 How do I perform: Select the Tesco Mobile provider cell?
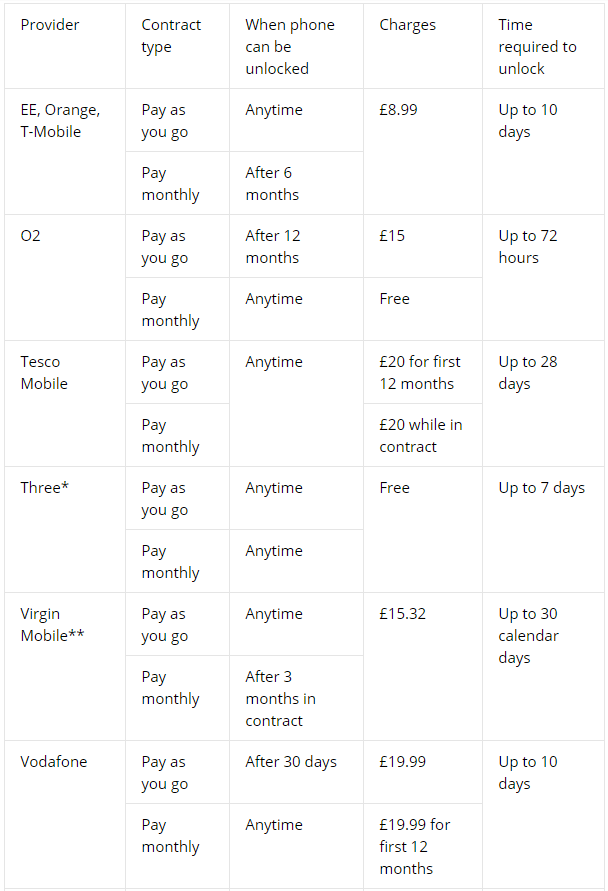65,403
